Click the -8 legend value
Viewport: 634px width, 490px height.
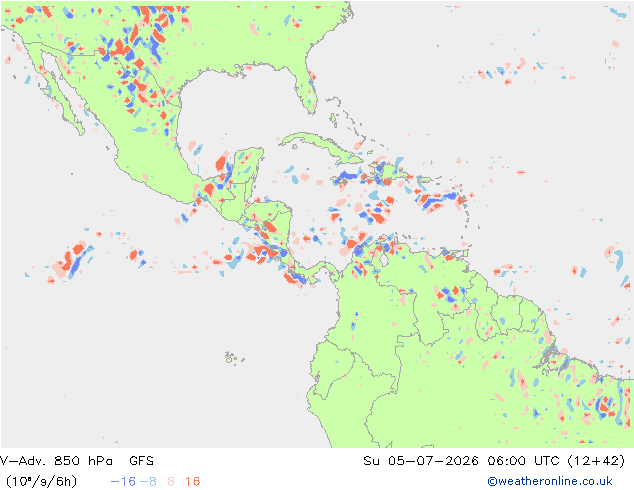click(x=148, y=482)
